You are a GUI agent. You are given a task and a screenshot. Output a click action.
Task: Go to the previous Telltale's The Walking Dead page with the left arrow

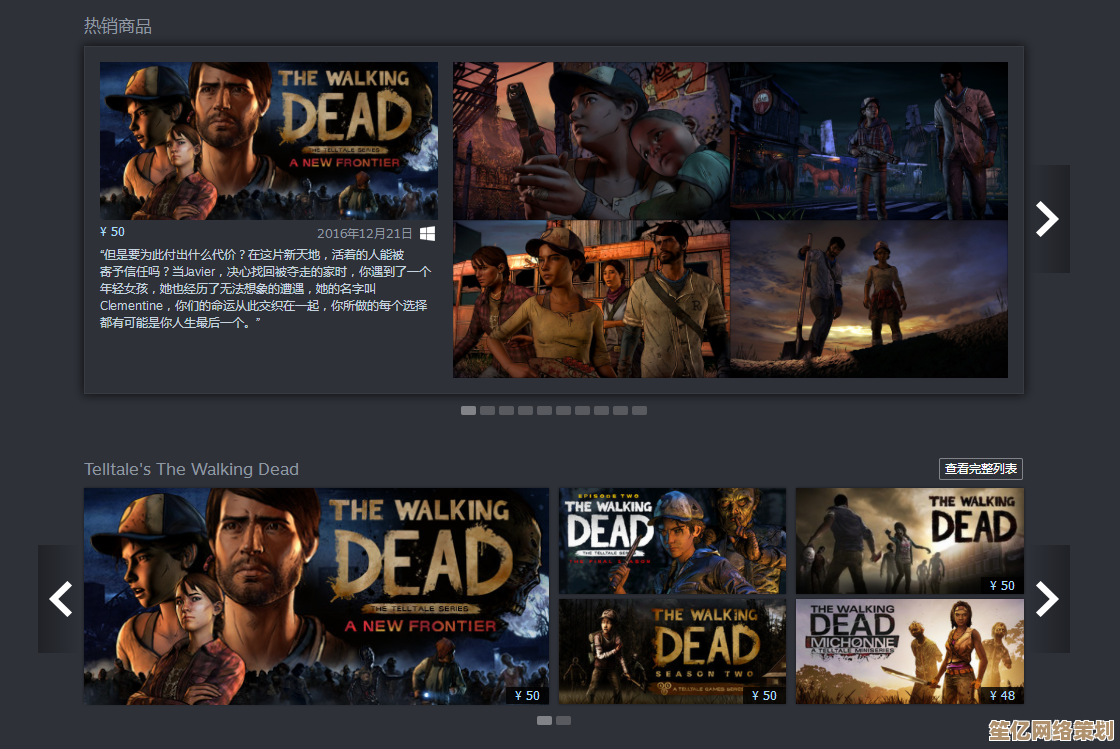tap(61, 599)
